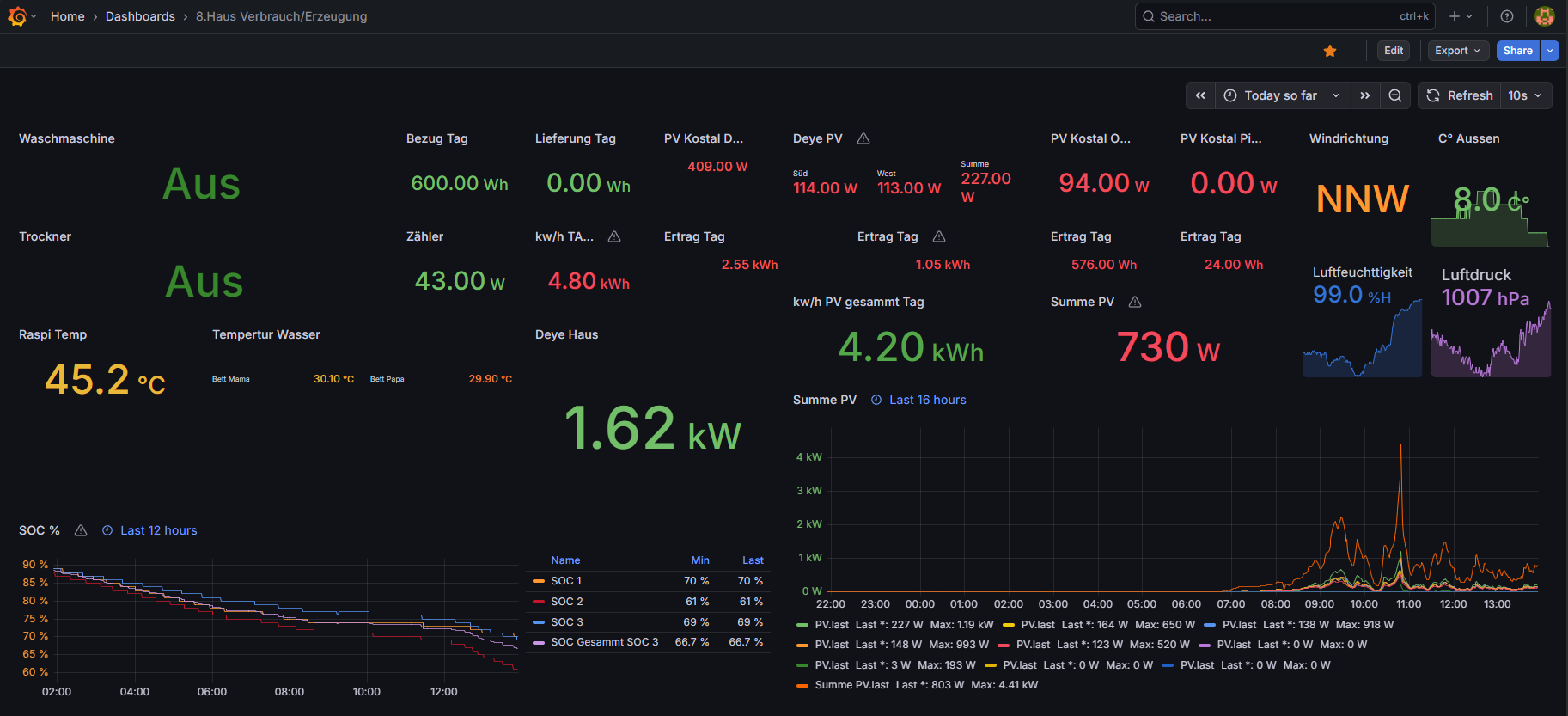The height and width of the screenshot is (716, 1568).
Task: Click warning icon on Deye PV panel
Action: [x=863, y=138]
